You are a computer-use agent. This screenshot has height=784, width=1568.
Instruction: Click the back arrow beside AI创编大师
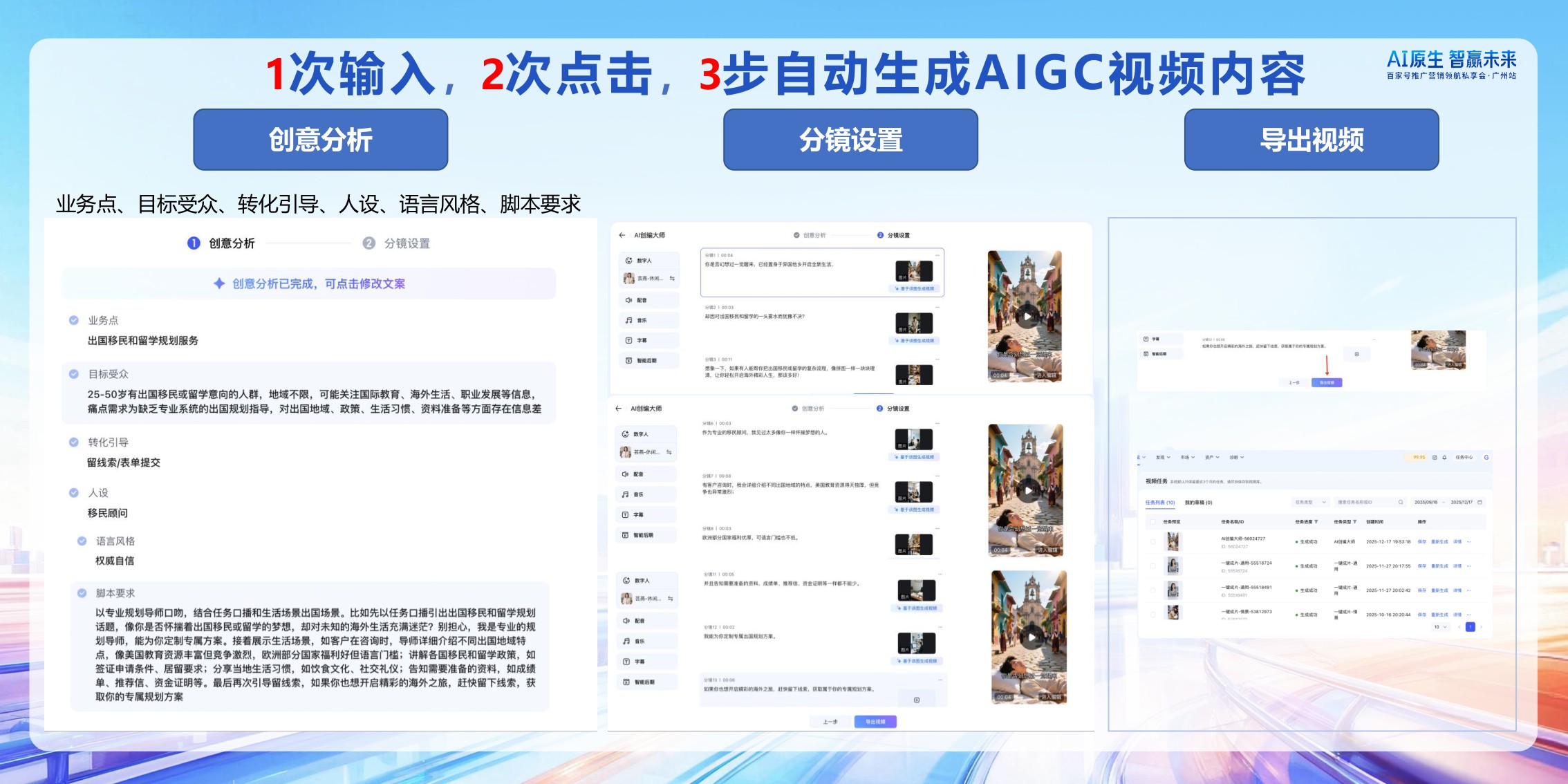pos(622,235)
